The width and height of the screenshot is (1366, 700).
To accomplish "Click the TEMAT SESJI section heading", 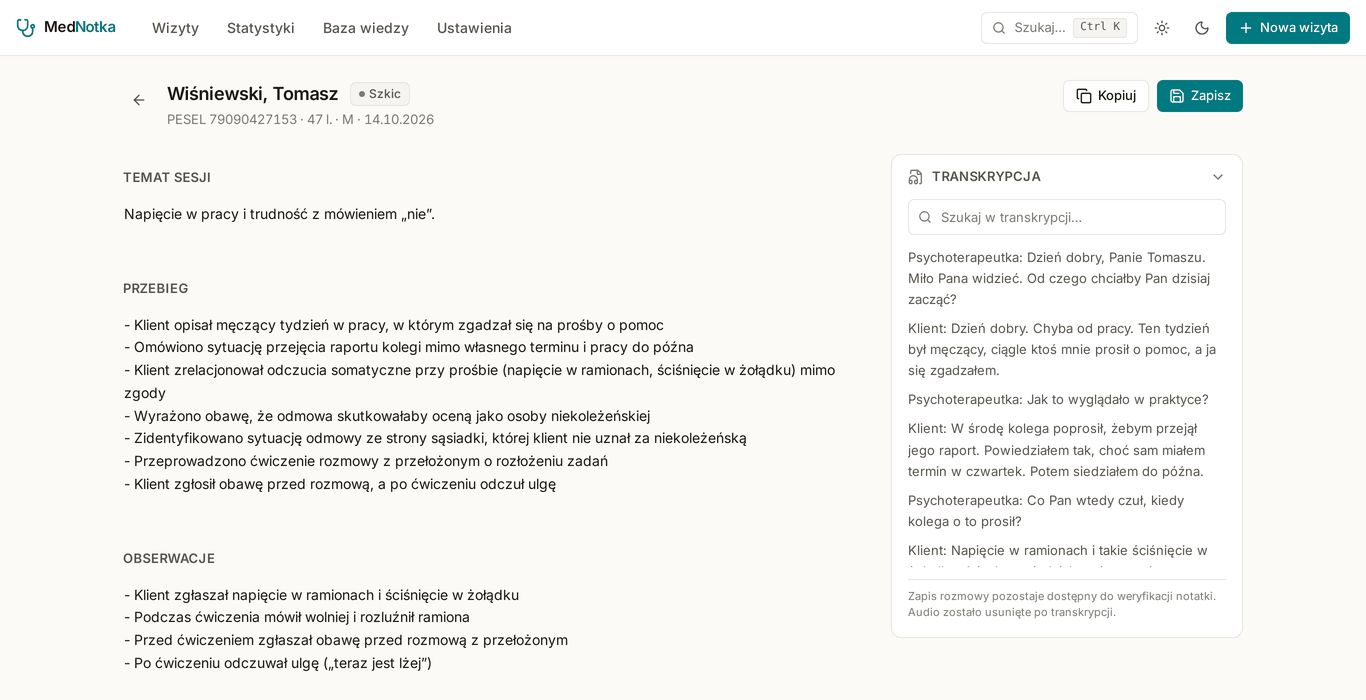I will tap(167, 178).
